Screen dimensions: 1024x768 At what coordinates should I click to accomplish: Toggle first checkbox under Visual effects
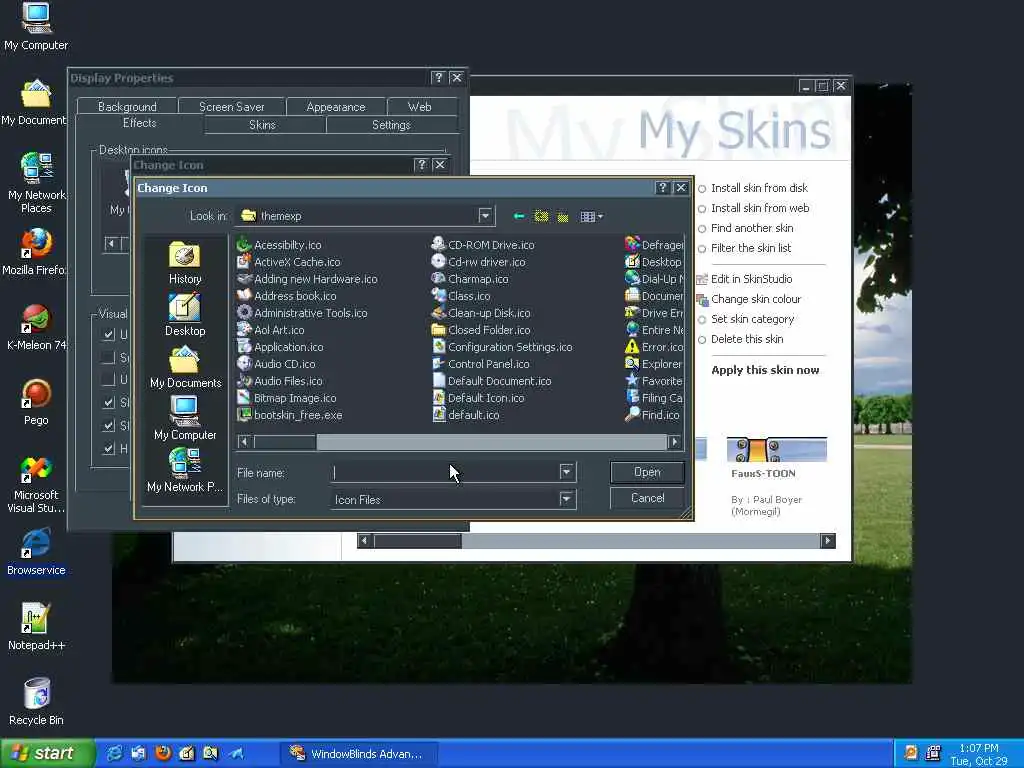108,334
